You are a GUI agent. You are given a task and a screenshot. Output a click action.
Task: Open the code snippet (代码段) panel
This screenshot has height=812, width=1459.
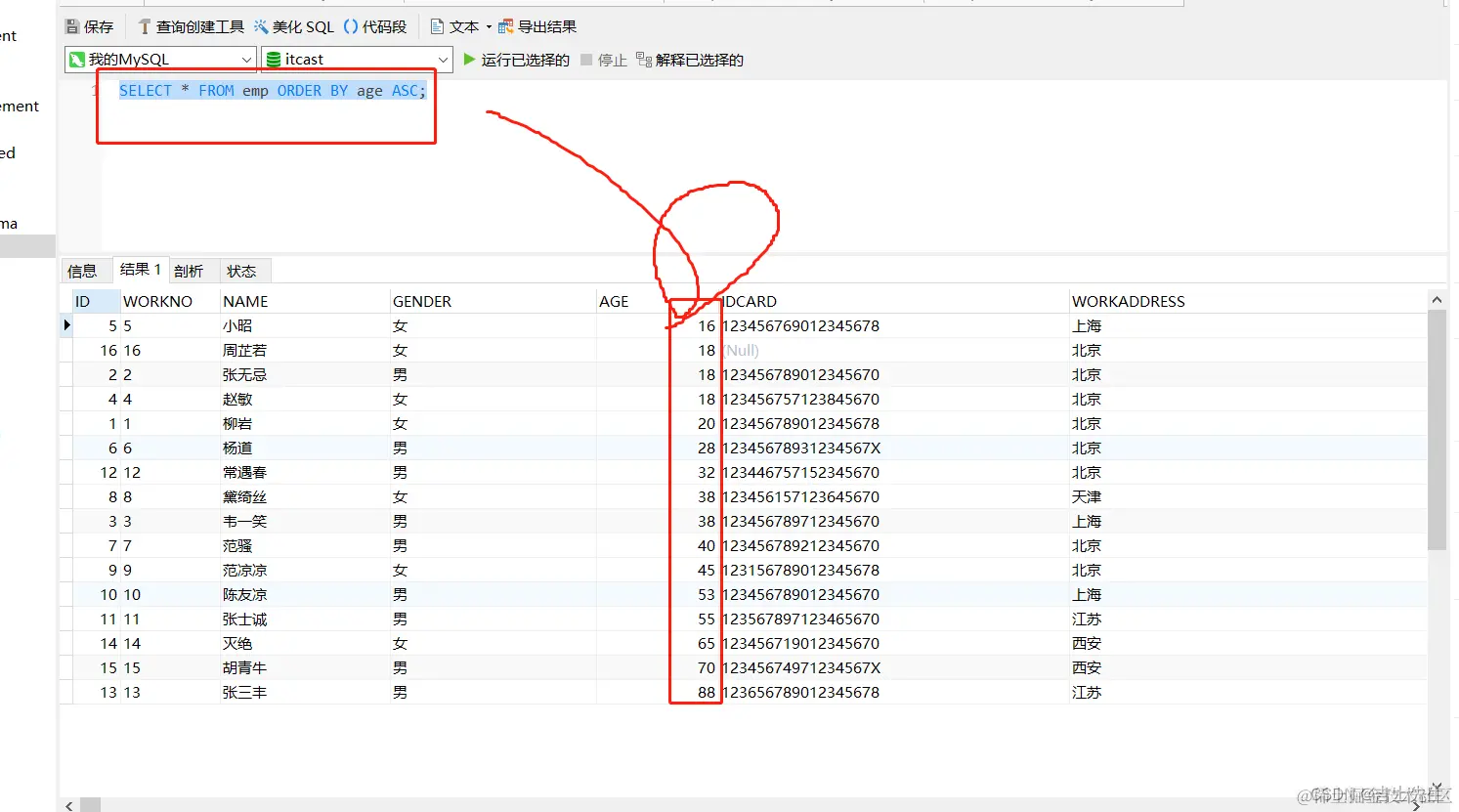[x=374, y=26]
